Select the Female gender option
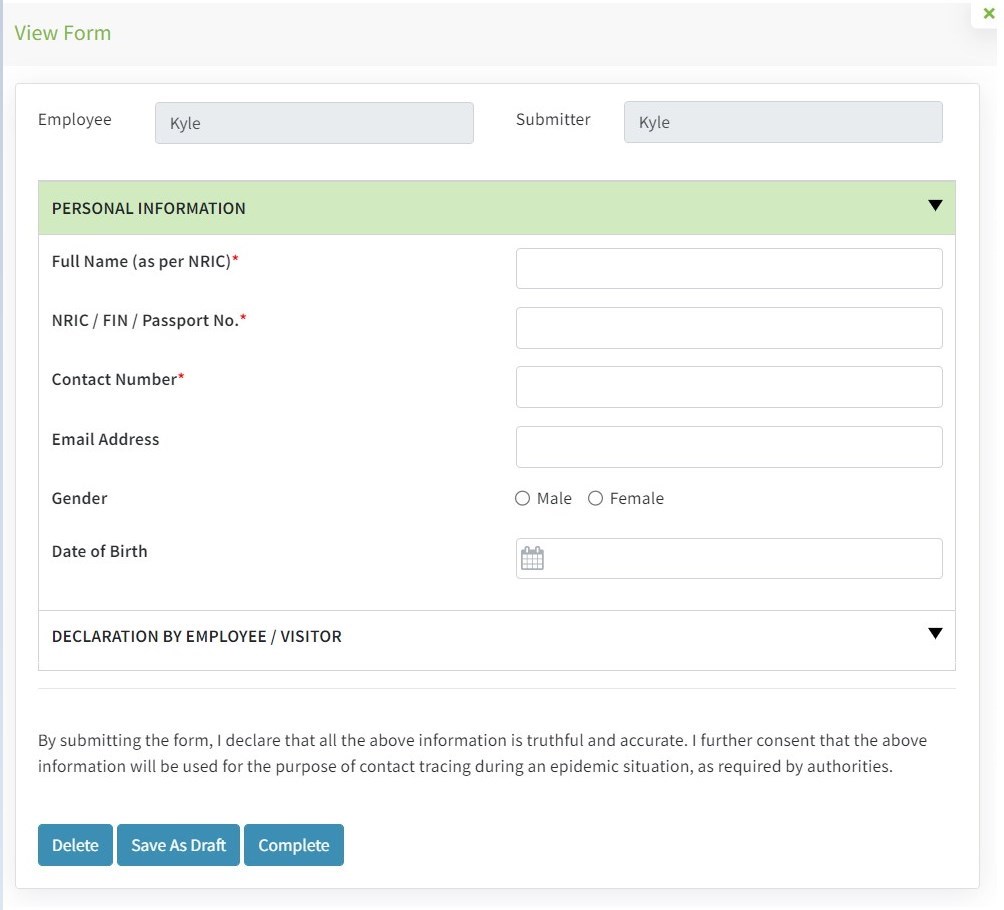The height and width of the screenshot is (910, 1004). point(595,498)
